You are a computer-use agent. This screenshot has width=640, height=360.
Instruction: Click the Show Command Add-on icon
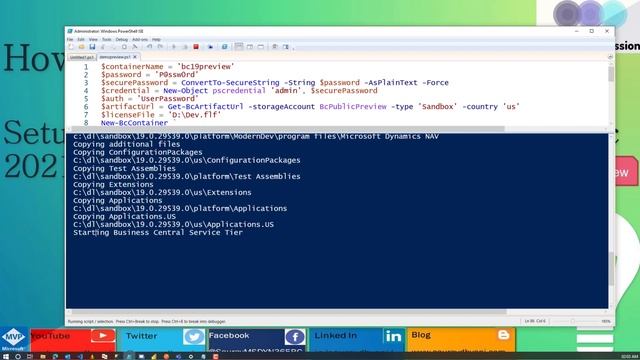tap(286, 47)
